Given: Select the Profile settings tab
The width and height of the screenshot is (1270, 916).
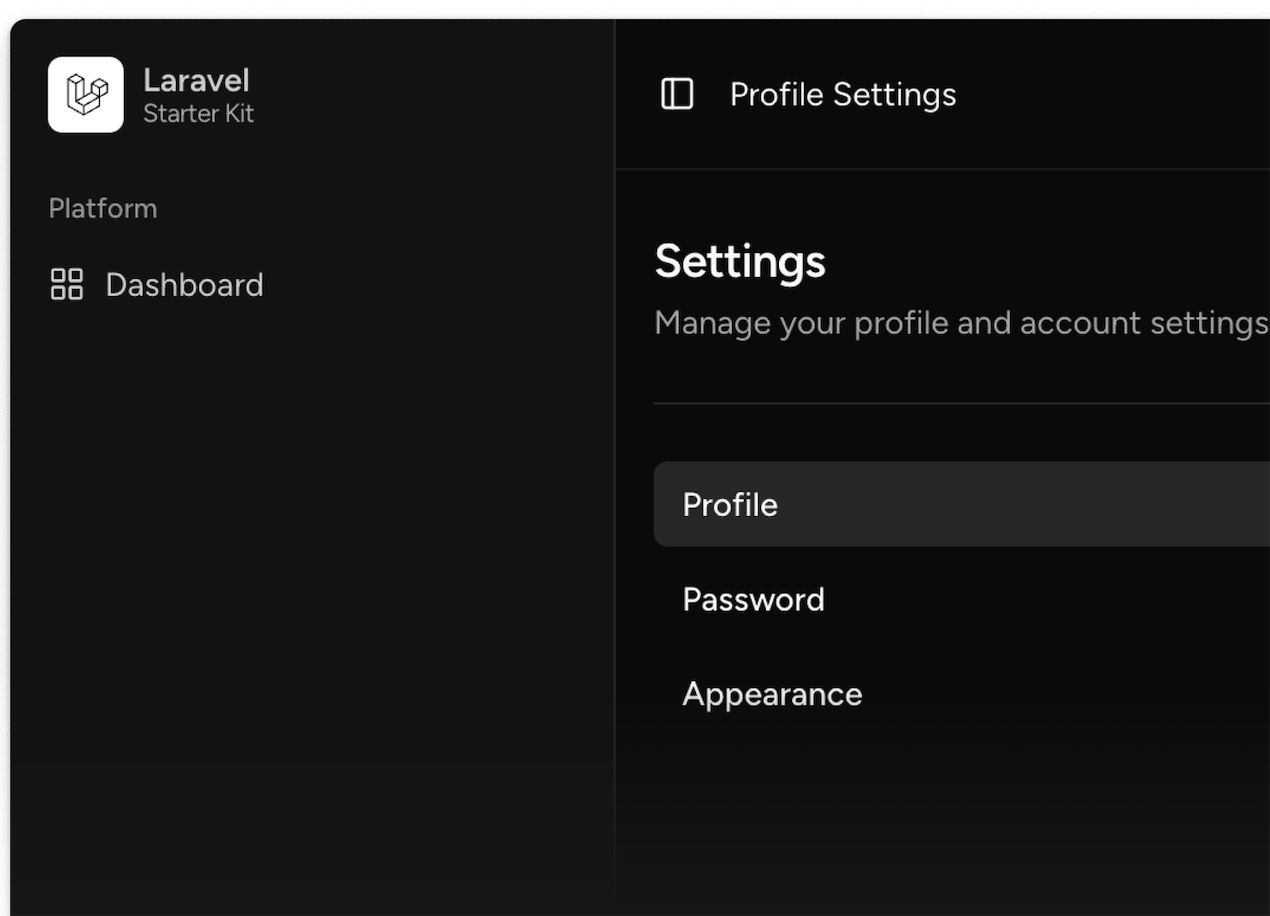Looking at the screenshot, I should point(730,504).
